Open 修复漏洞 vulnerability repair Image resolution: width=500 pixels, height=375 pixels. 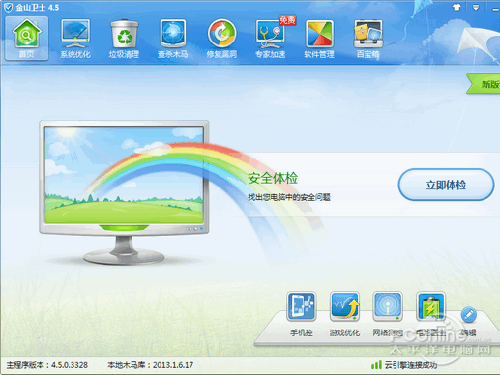222,38
